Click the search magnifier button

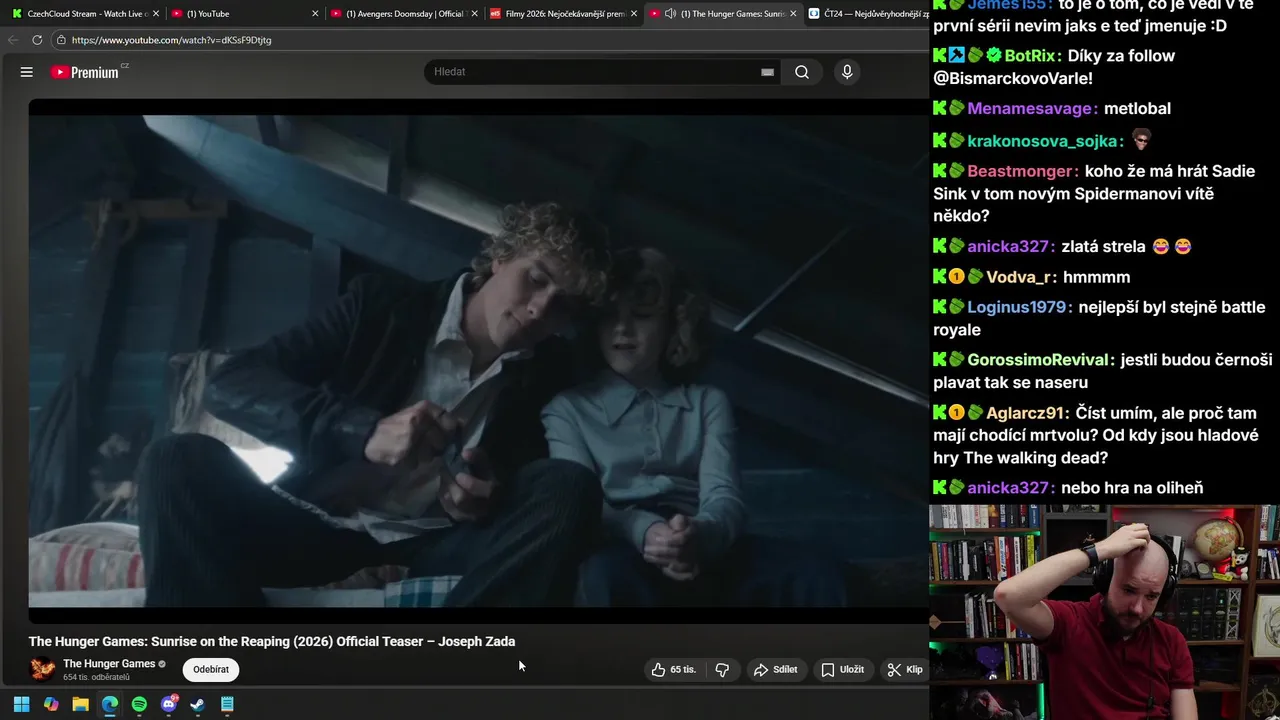[802, 72]
